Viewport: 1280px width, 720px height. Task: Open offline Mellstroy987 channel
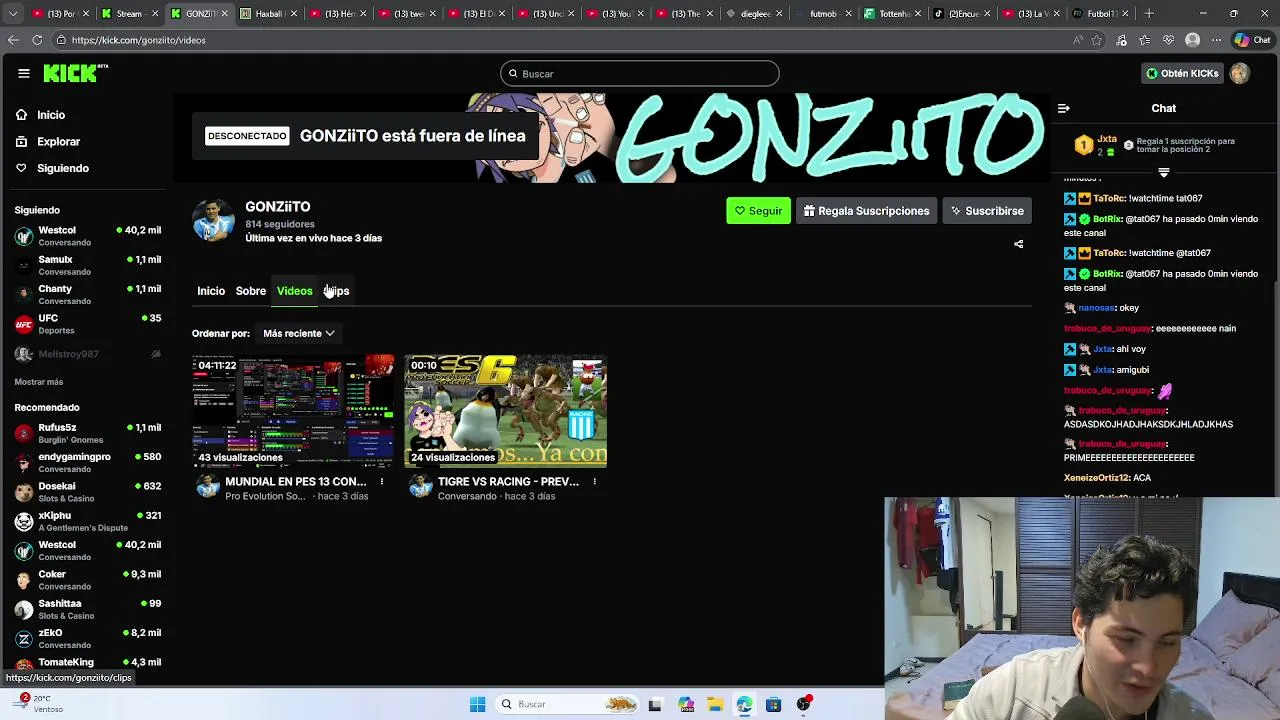coord(87,354)
